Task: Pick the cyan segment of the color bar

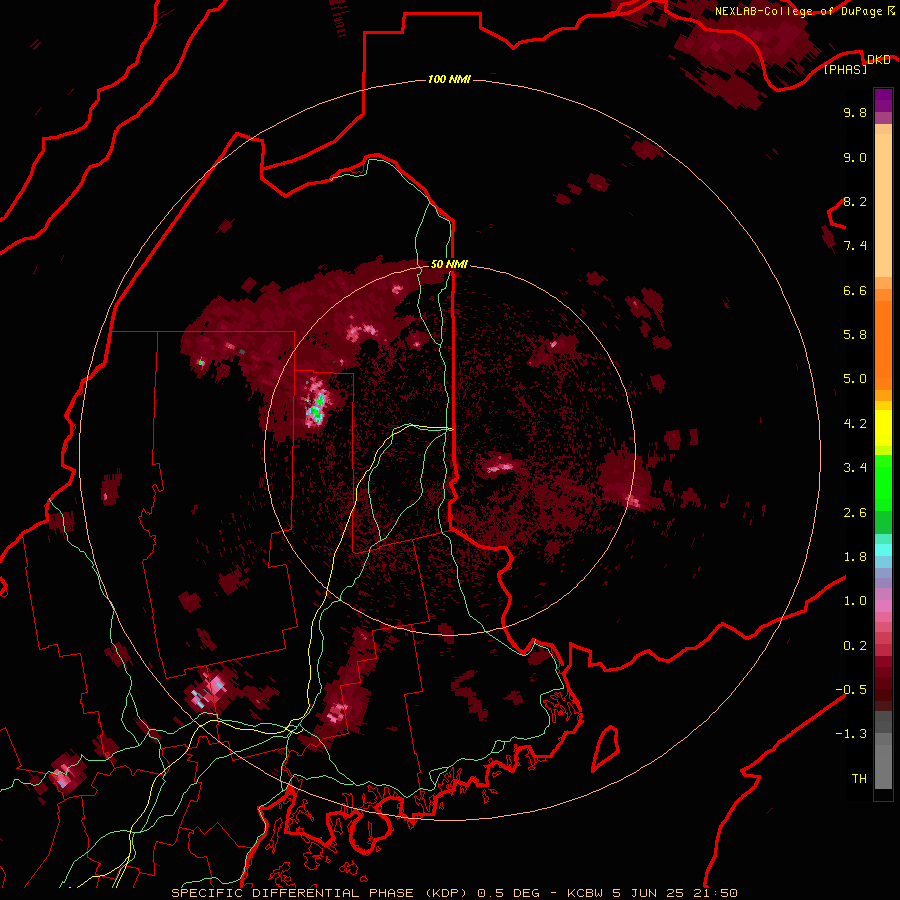Action: pos(883,550)
